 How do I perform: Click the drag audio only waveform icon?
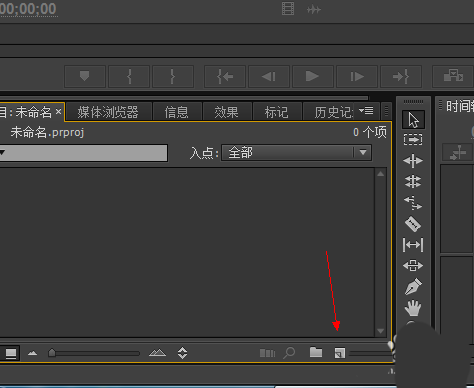[314, 10]
